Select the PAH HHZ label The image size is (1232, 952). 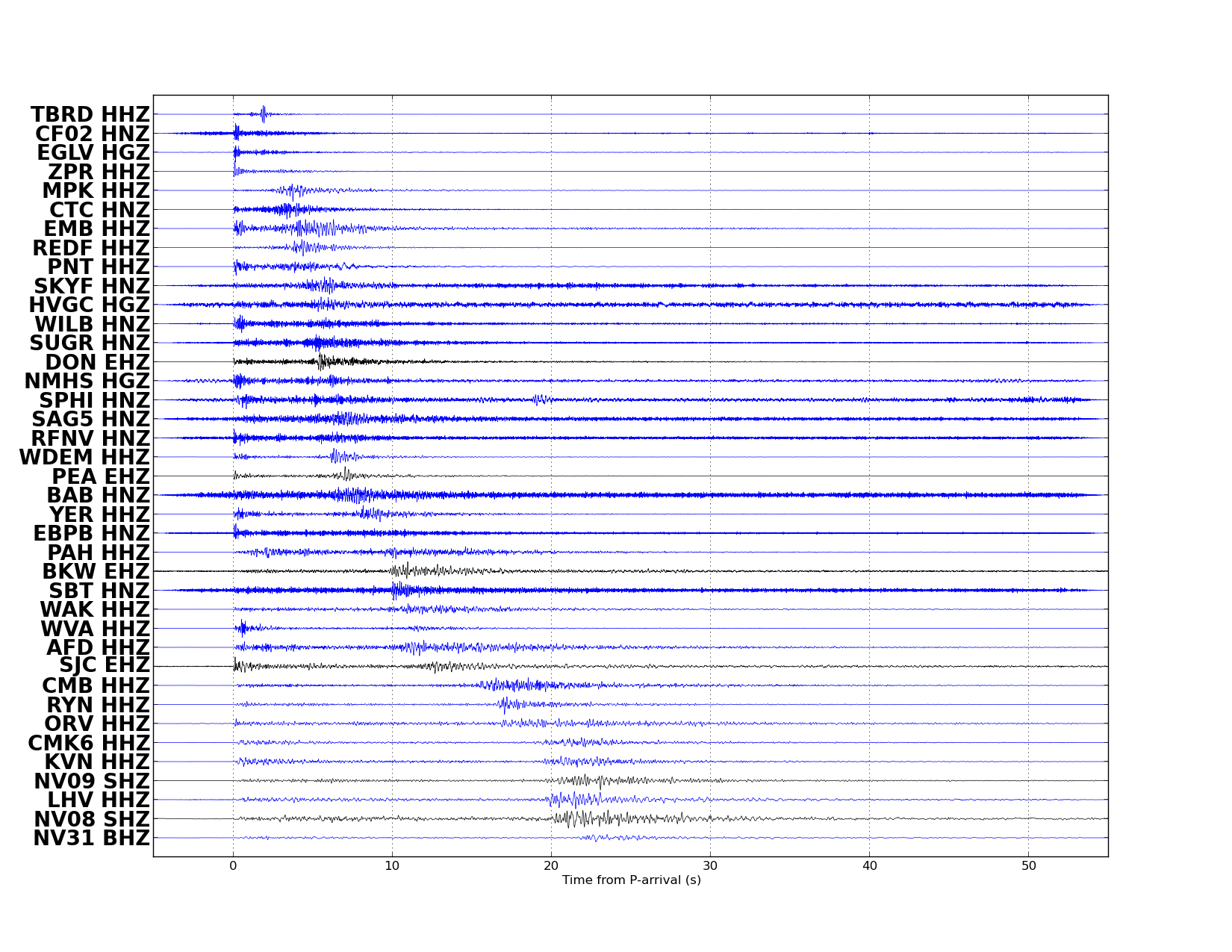pyautogui.click(x=99, y=553)
